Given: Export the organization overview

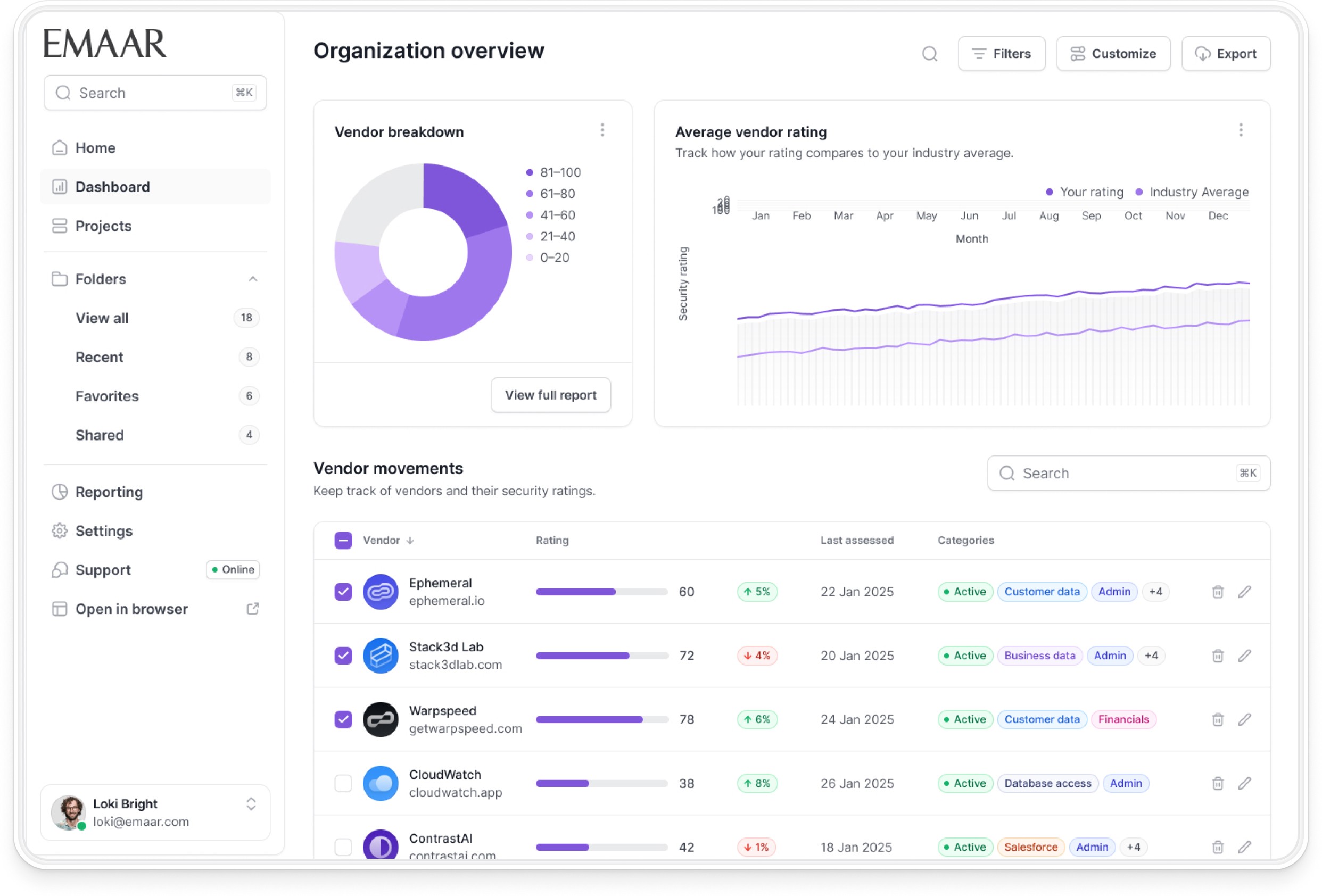Looking at the screenshot, I should tap(1225, 53).
